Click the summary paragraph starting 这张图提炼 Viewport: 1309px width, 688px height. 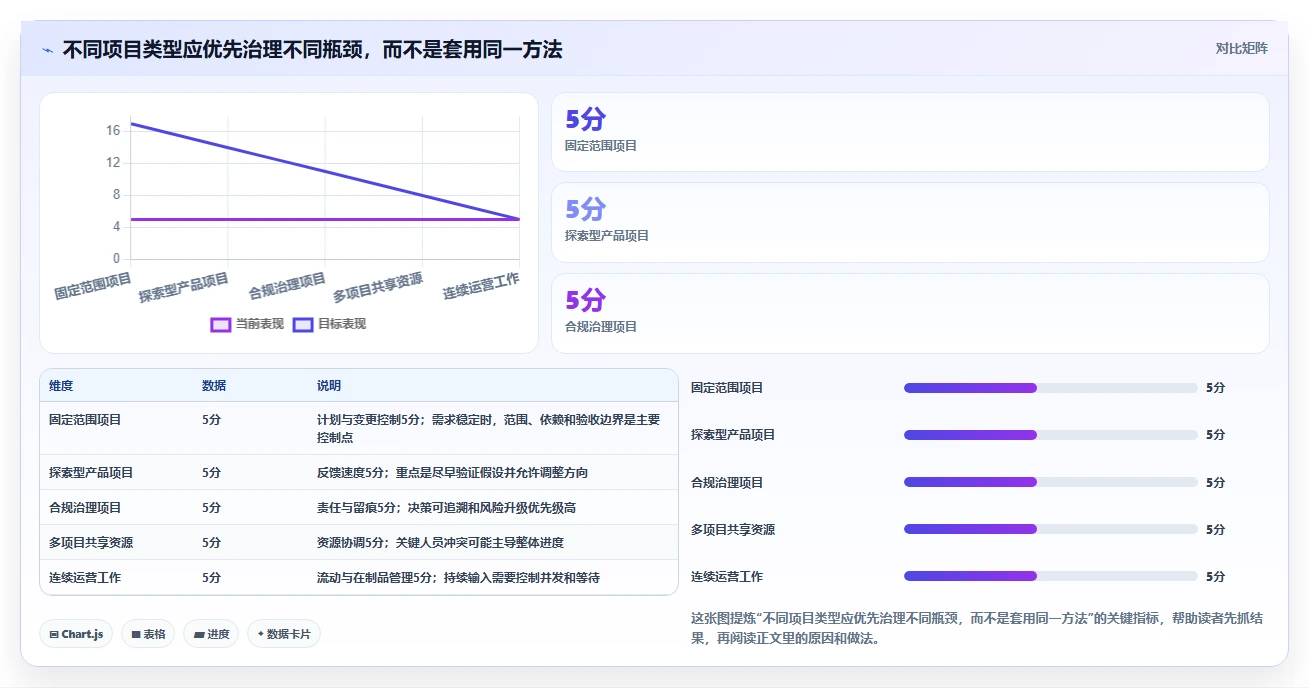(x=977, y=628)
